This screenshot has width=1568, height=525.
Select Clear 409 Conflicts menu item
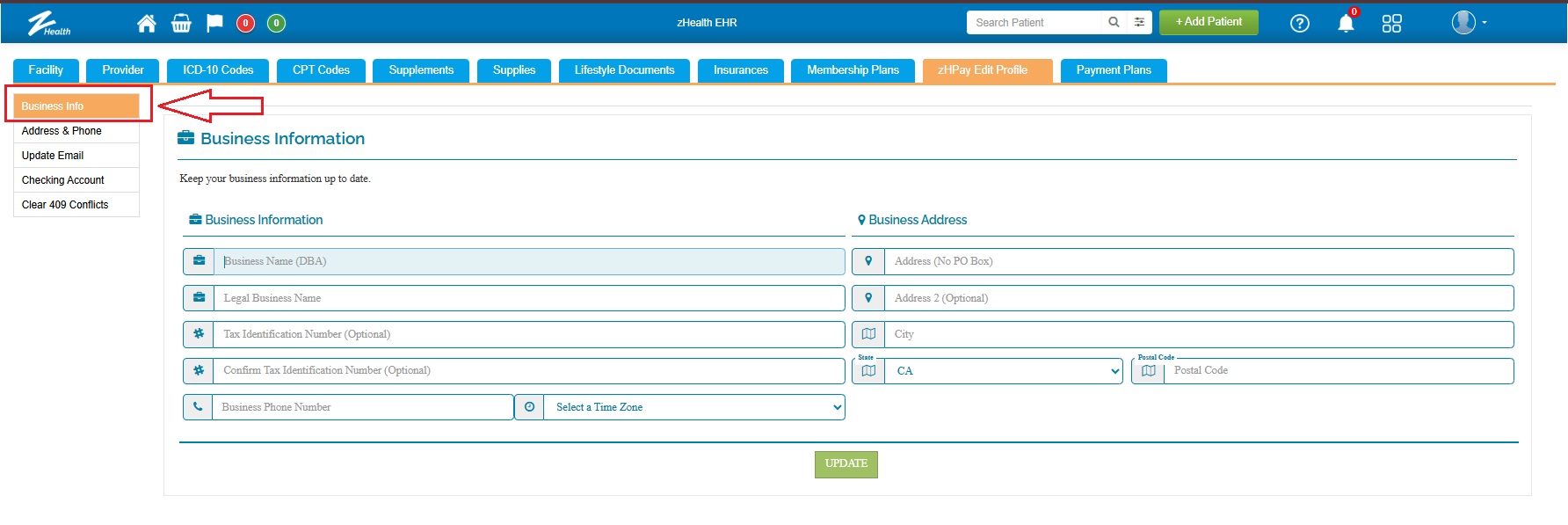pyautogui.click(x=65, y=205)
